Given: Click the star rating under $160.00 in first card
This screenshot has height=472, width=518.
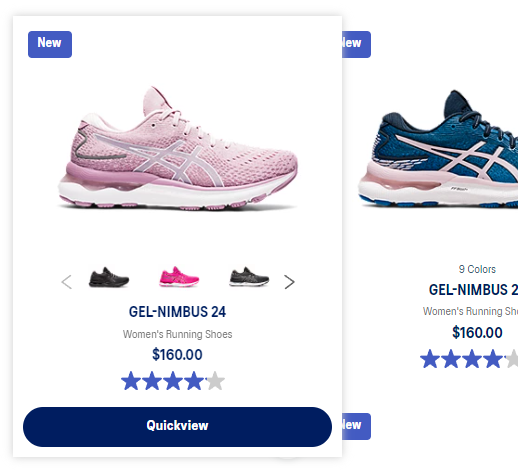Looking at the screenshot, I should 173,381.
